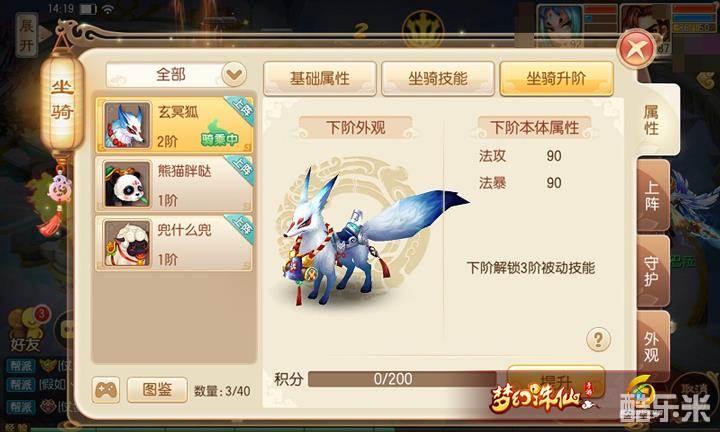Toggle 上阵 ribbon on 兜什么兜
This screenshot has width=720, height=432.
point(240,227)
